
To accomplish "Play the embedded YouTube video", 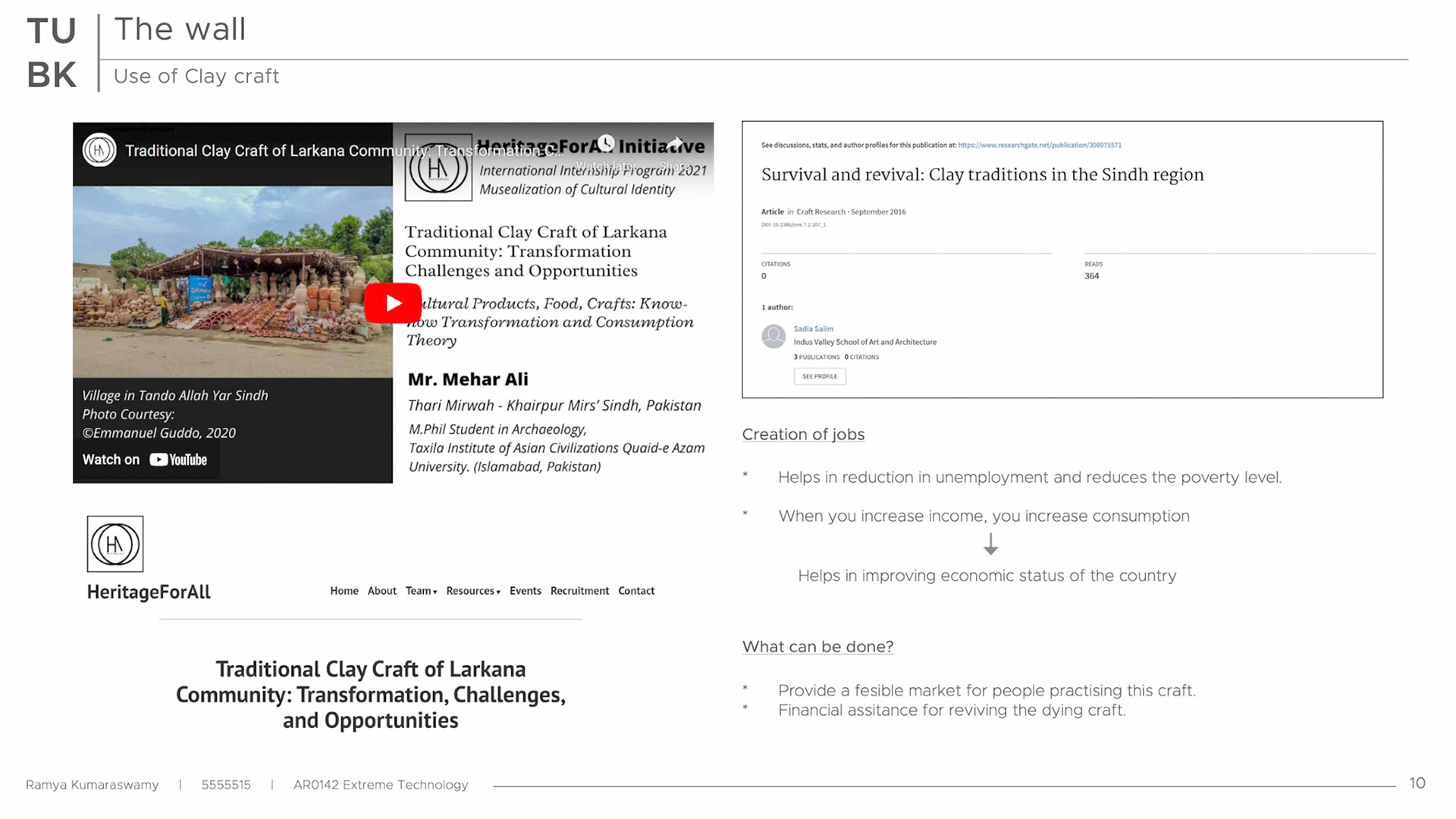I will [x=393, y=303].
